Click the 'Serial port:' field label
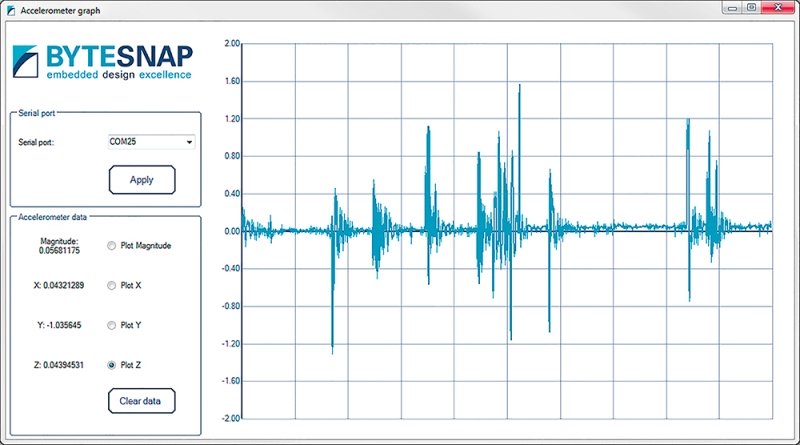The height and width of the screenshot is (445, 800). [x=36, y=142]
